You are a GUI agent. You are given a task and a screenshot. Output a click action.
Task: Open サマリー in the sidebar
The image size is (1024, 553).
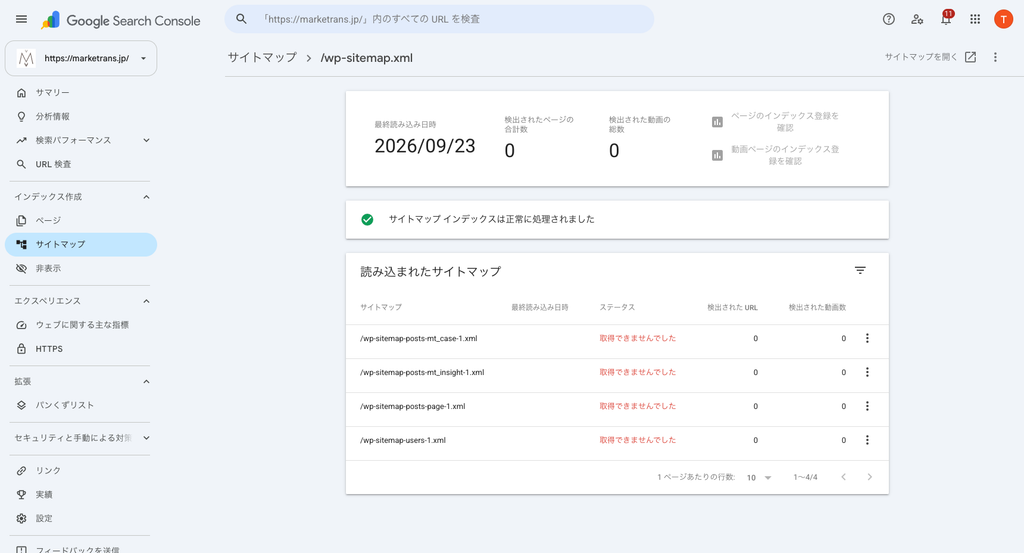[81, 93]
